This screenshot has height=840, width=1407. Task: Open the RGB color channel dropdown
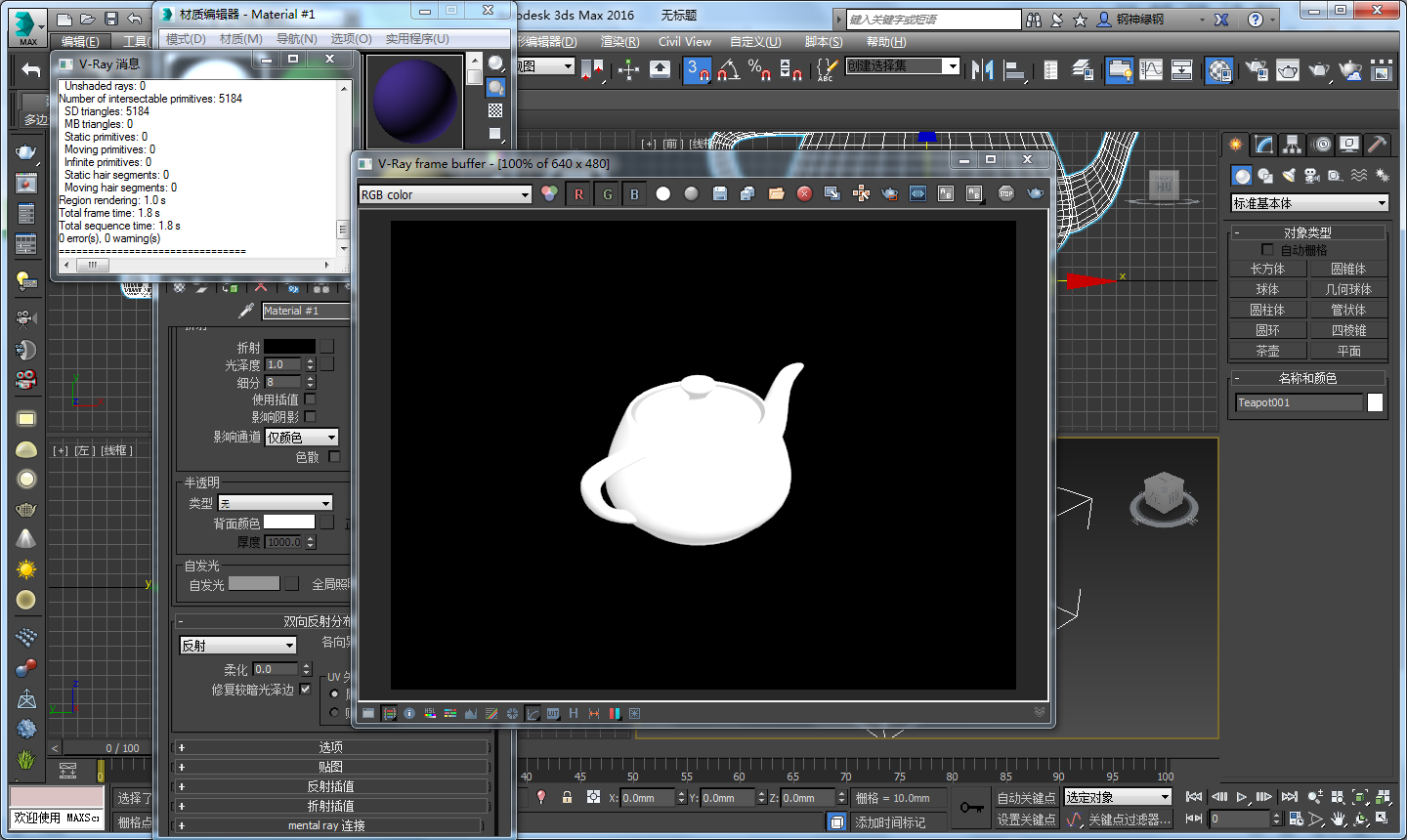click(445, 194)
